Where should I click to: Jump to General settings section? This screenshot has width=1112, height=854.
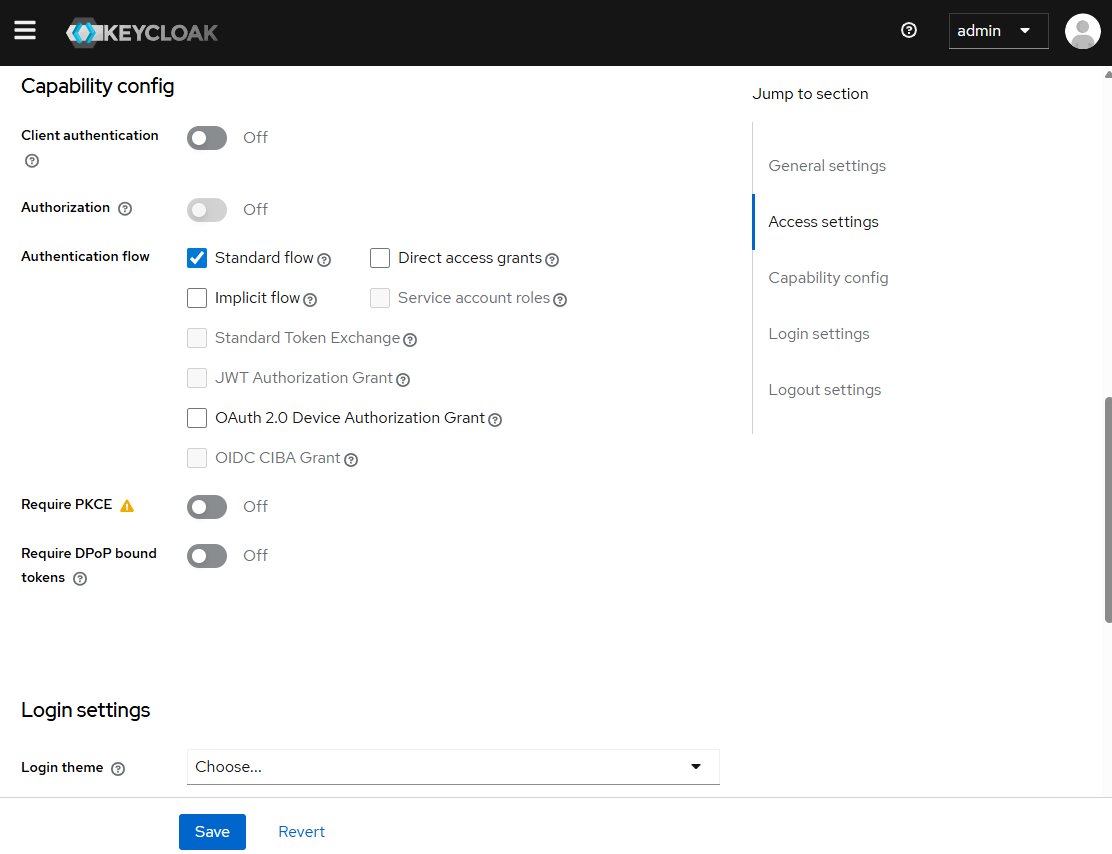click(x=827, y=166)
